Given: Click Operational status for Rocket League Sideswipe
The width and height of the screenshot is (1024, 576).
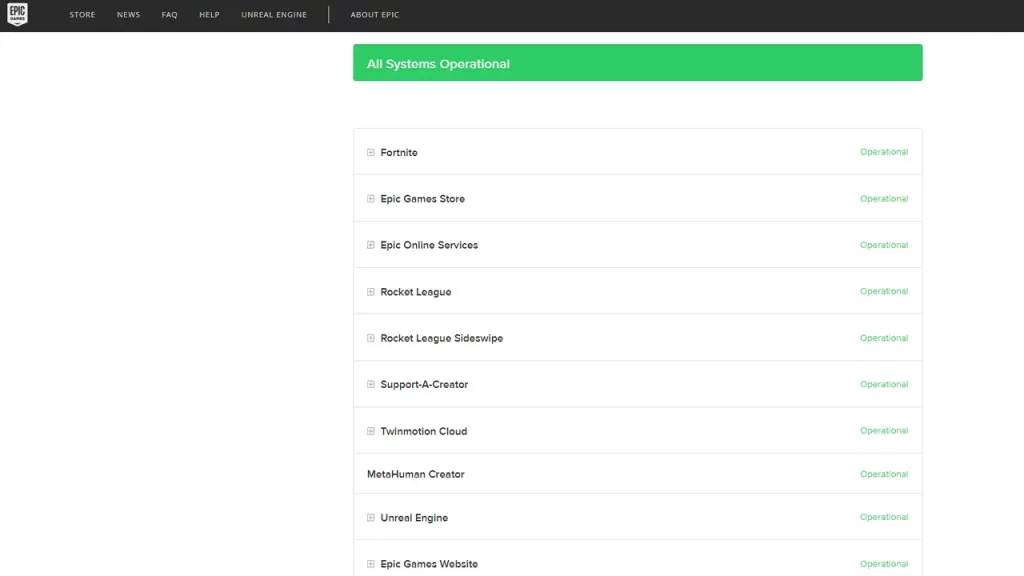Looking at the screenshot, I should (884, 338).
